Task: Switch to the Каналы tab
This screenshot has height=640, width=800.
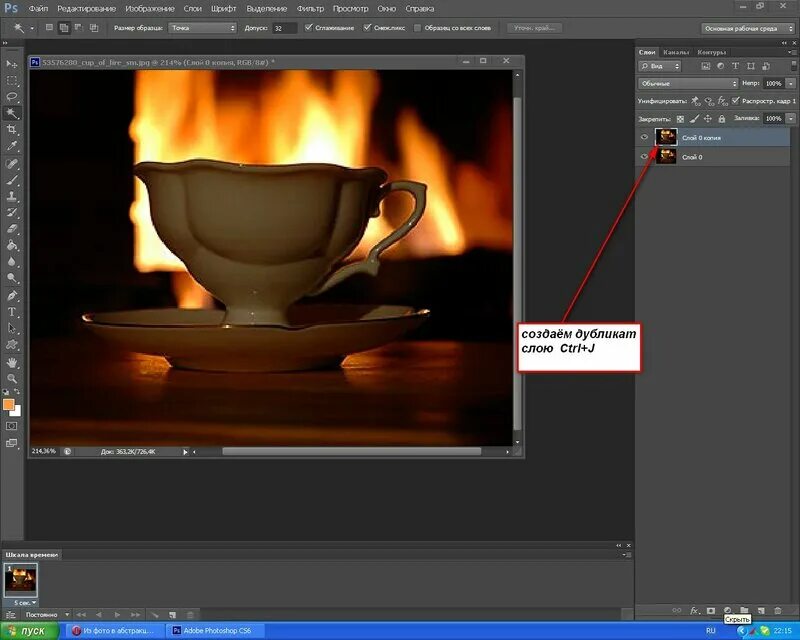Action: coord(676,52)
